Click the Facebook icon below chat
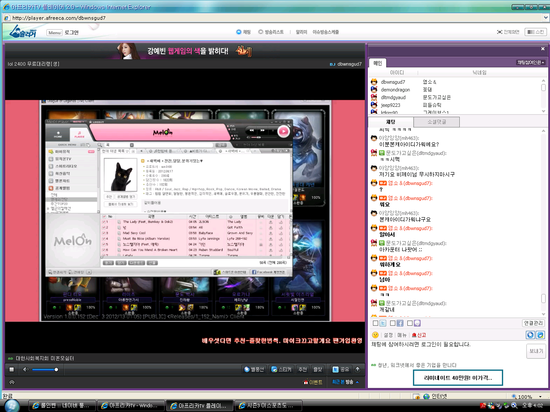Image resolution: width=550 pixels, height=412 pixels. [400, 323]
